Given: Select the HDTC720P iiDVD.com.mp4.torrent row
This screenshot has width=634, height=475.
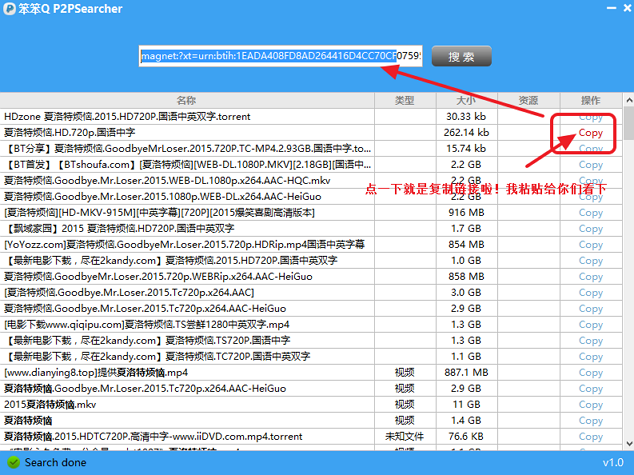Looking at the screenshot, I should [311, 437].
